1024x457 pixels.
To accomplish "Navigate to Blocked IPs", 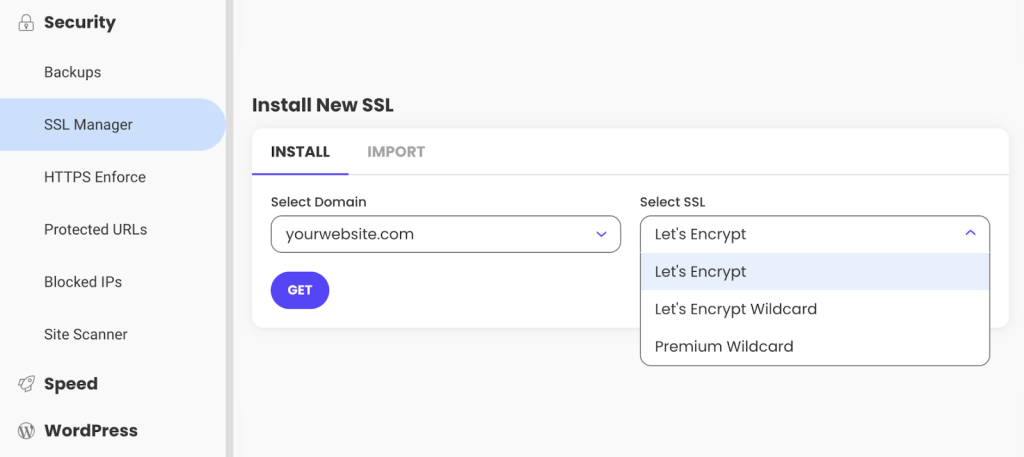I will [82, 282].
